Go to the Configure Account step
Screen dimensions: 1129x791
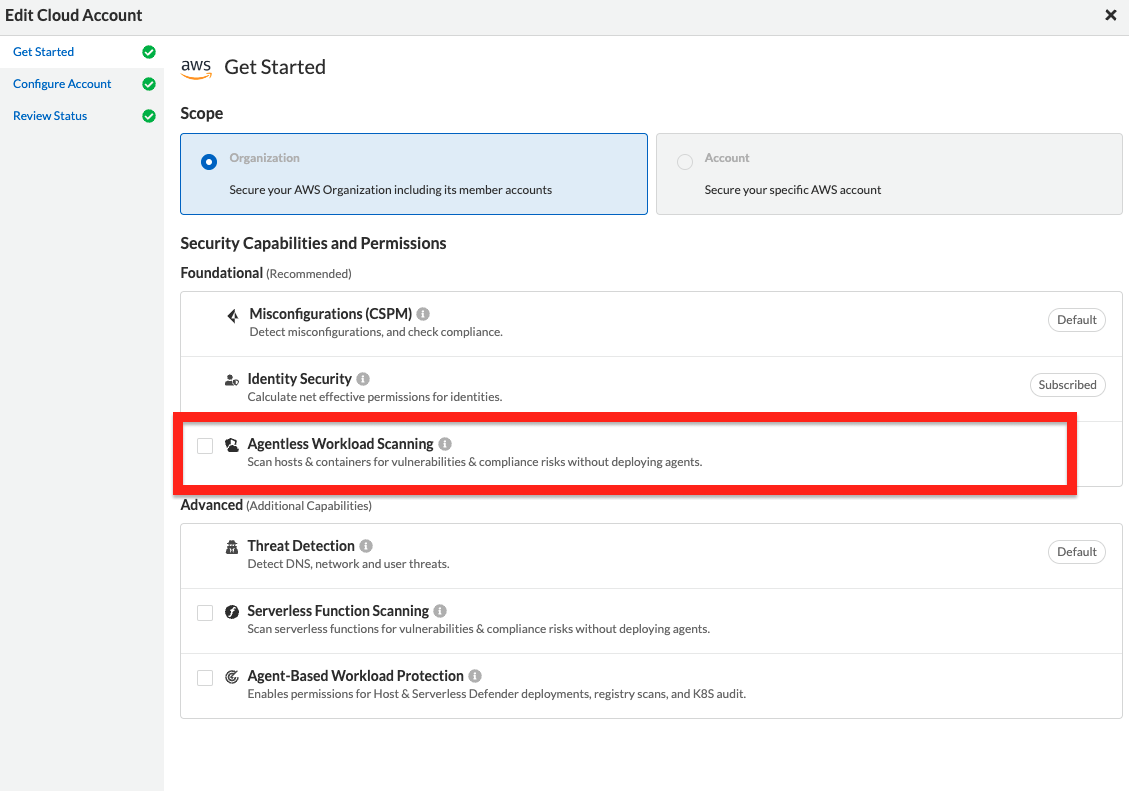(62, 84)
